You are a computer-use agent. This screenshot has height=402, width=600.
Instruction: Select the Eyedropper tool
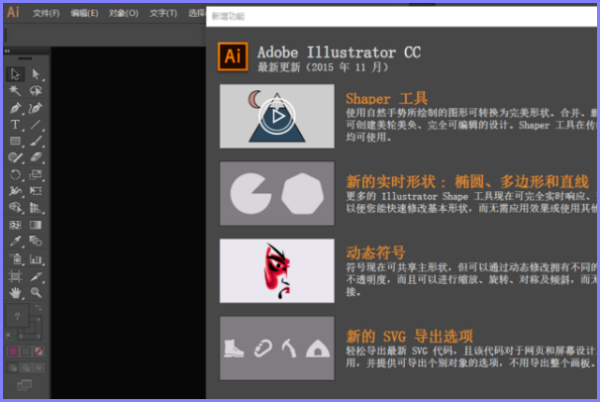coord(15,241)
